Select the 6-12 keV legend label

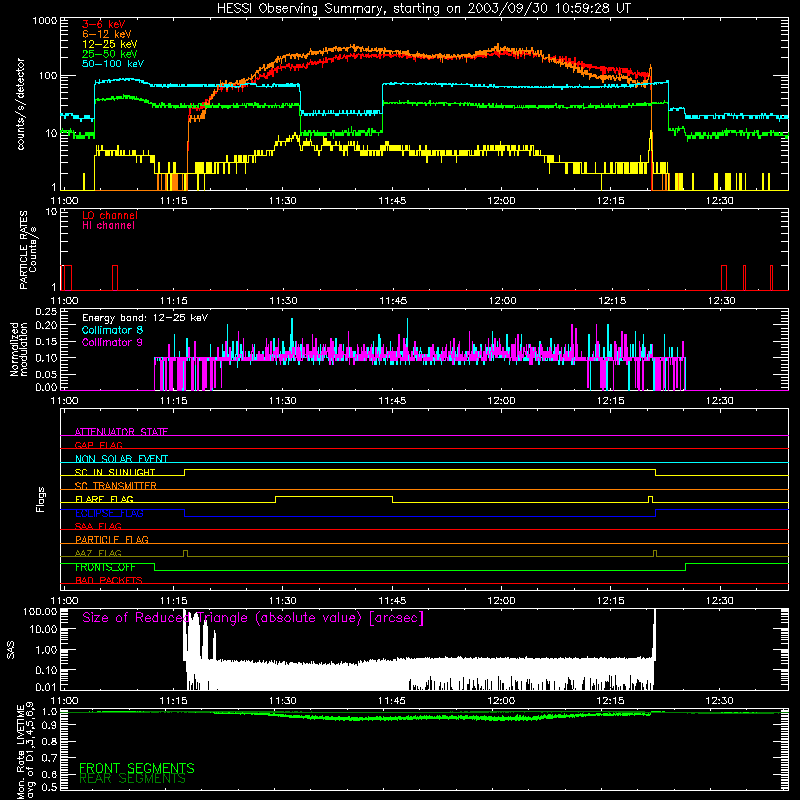click(107, 34)
